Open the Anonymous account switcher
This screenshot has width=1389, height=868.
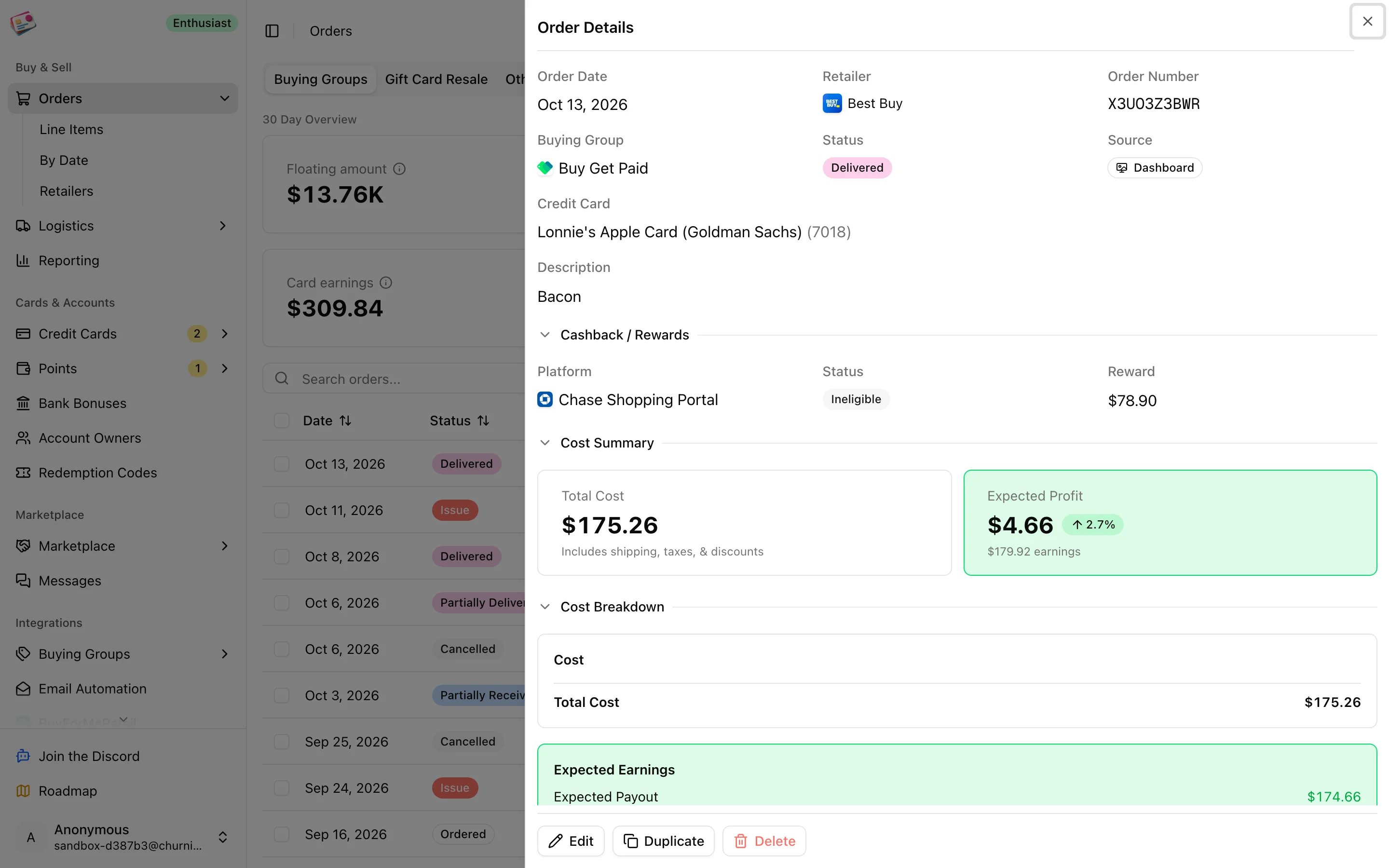tap(123, 837)
